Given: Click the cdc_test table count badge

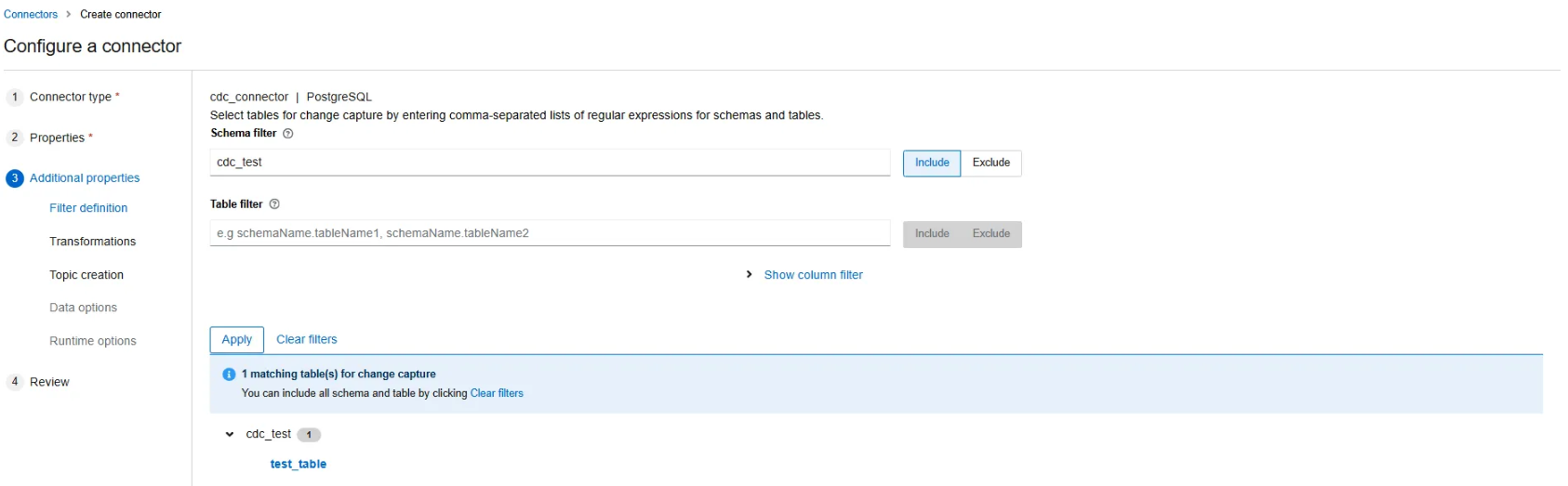Looking at the screenshot, I should (x=309, y=435).
